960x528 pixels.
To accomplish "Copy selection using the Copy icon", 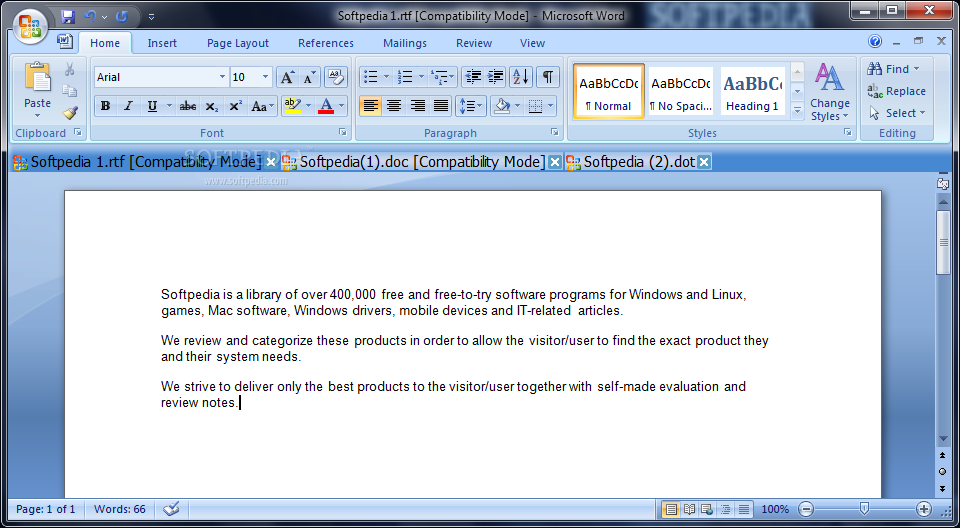I will pos(69,91).
